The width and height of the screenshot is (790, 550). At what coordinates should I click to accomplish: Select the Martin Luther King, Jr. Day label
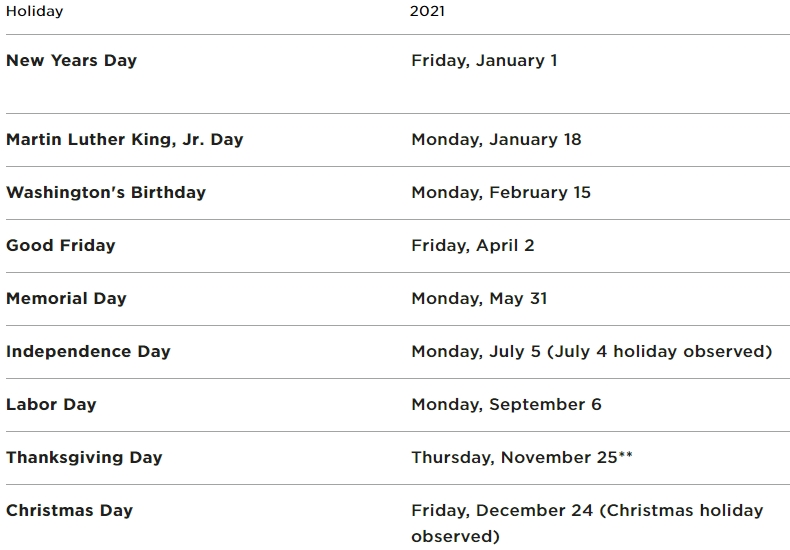point(124,139)
